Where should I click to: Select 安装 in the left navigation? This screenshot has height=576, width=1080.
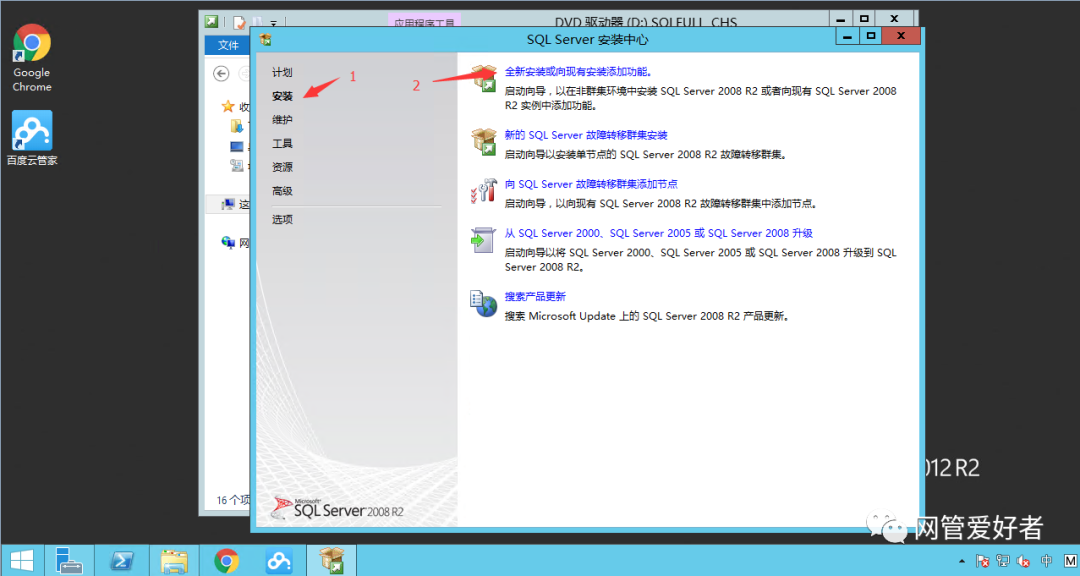click(282, 96)
